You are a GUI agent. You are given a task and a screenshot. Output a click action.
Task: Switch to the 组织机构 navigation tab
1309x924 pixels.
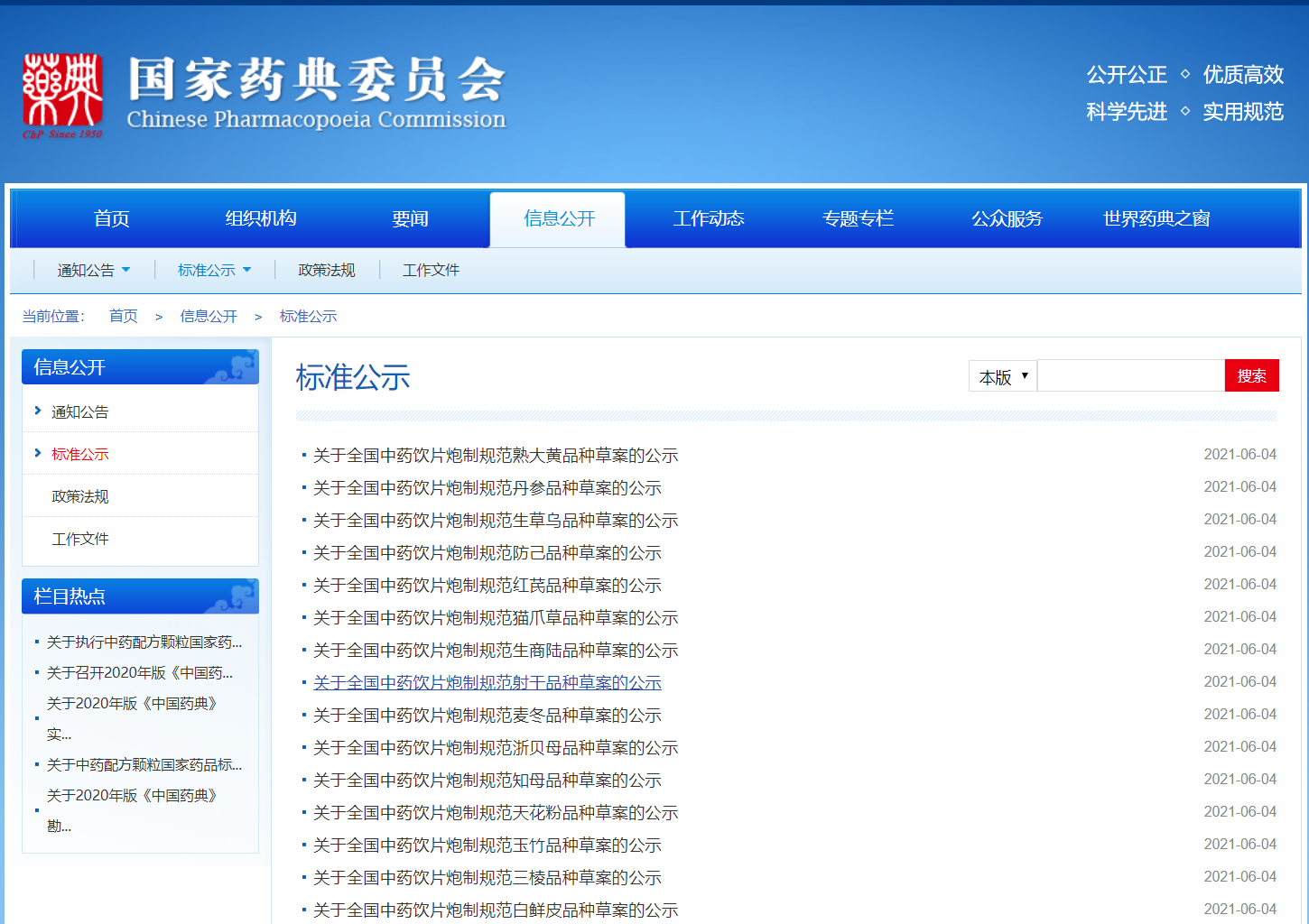261,218
